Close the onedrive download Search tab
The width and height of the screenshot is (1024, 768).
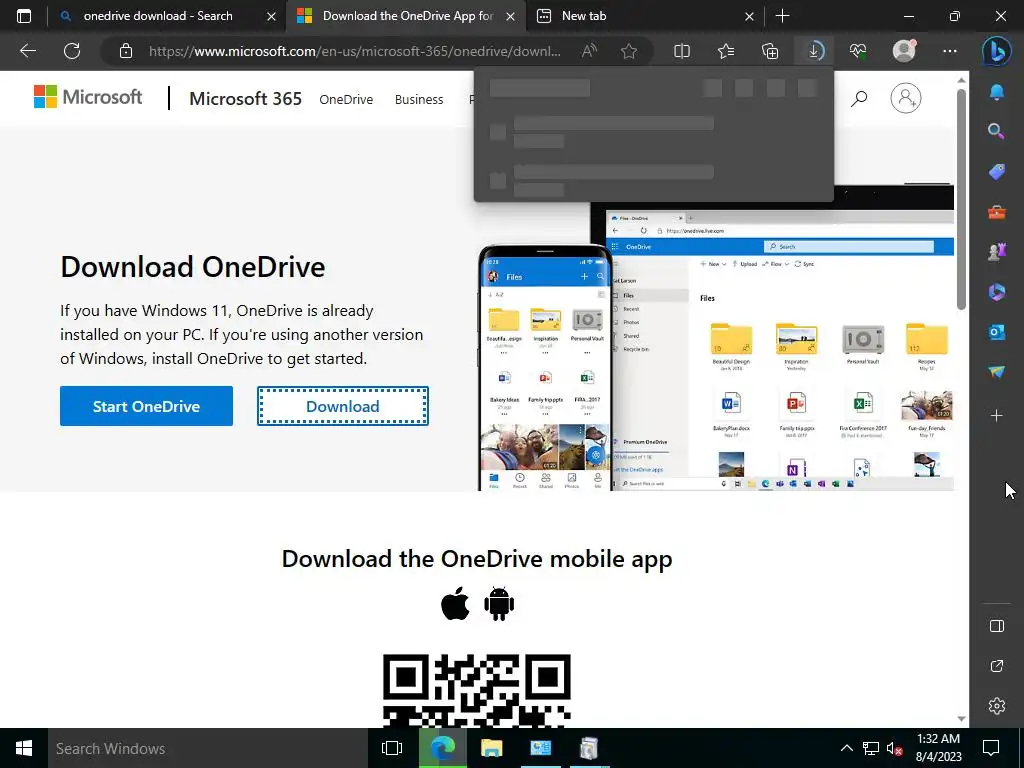271,16
